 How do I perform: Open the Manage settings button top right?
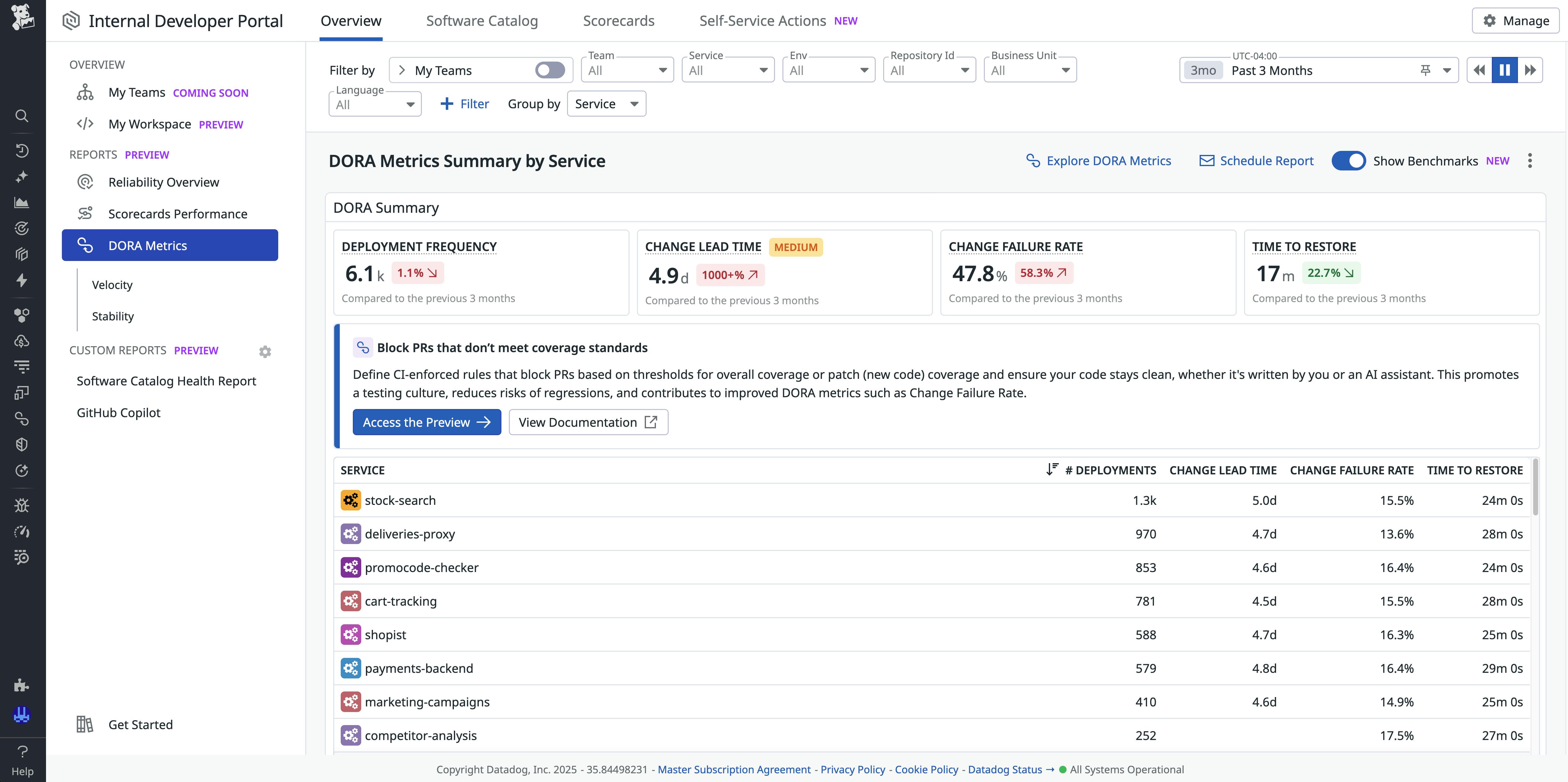pyautogui.click(x=1515, y=20)
